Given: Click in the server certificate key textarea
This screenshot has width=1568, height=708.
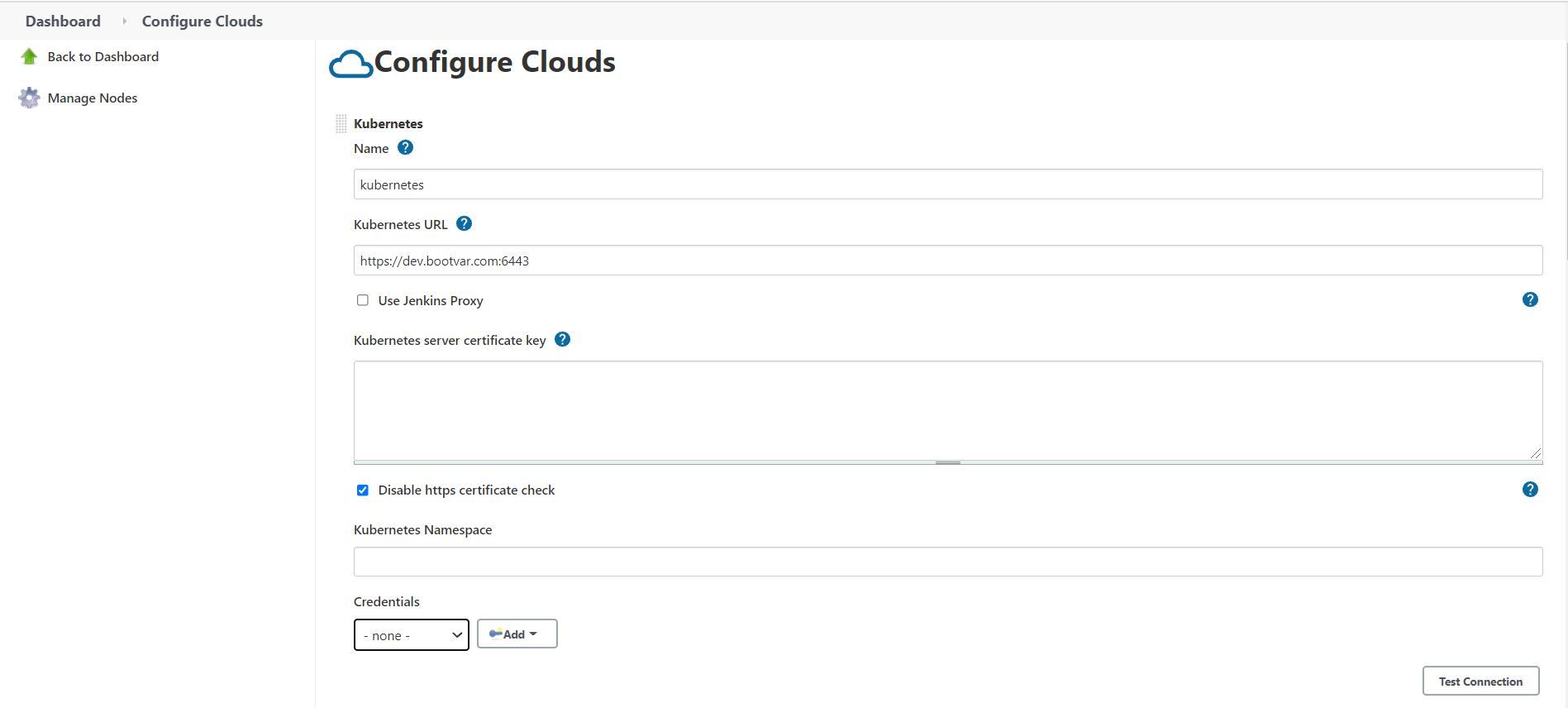Looking at the screenshot, I should [948, 410].
